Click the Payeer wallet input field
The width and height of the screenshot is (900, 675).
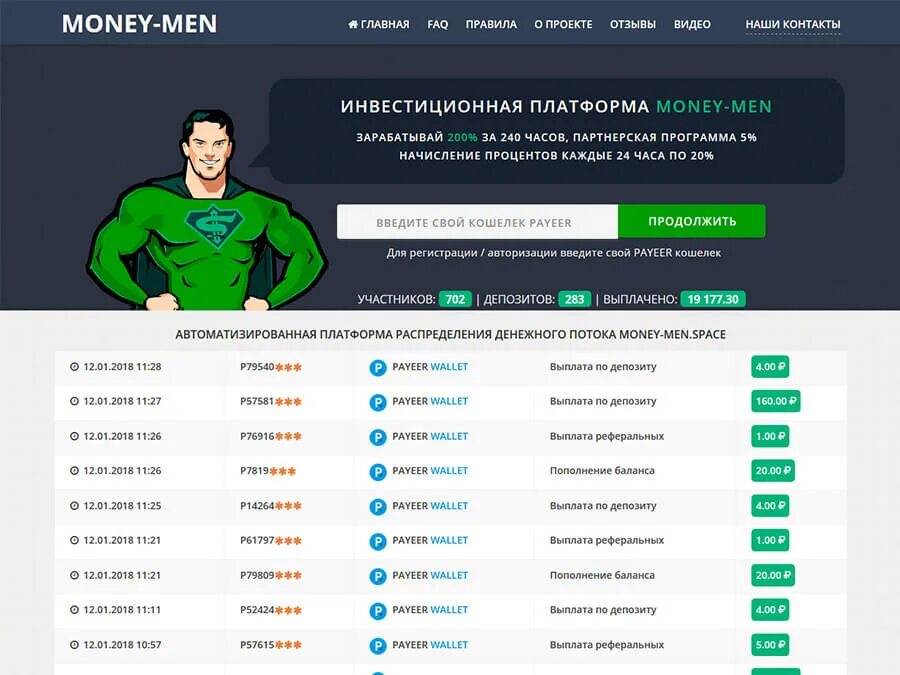point(478,222)
